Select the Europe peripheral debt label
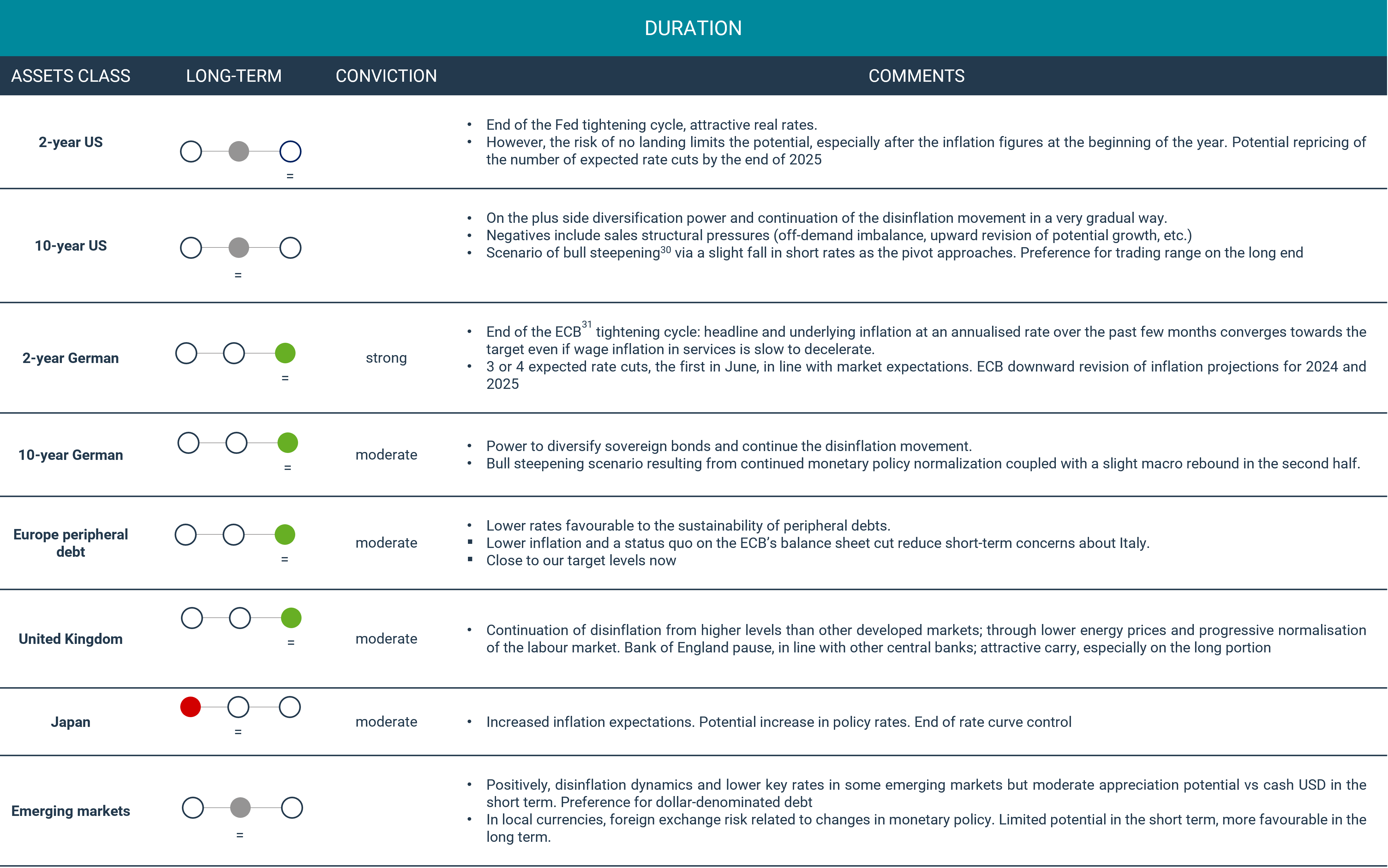This screenshot has height=868, width=1388. pyautogui.click(x=71, y=543)
